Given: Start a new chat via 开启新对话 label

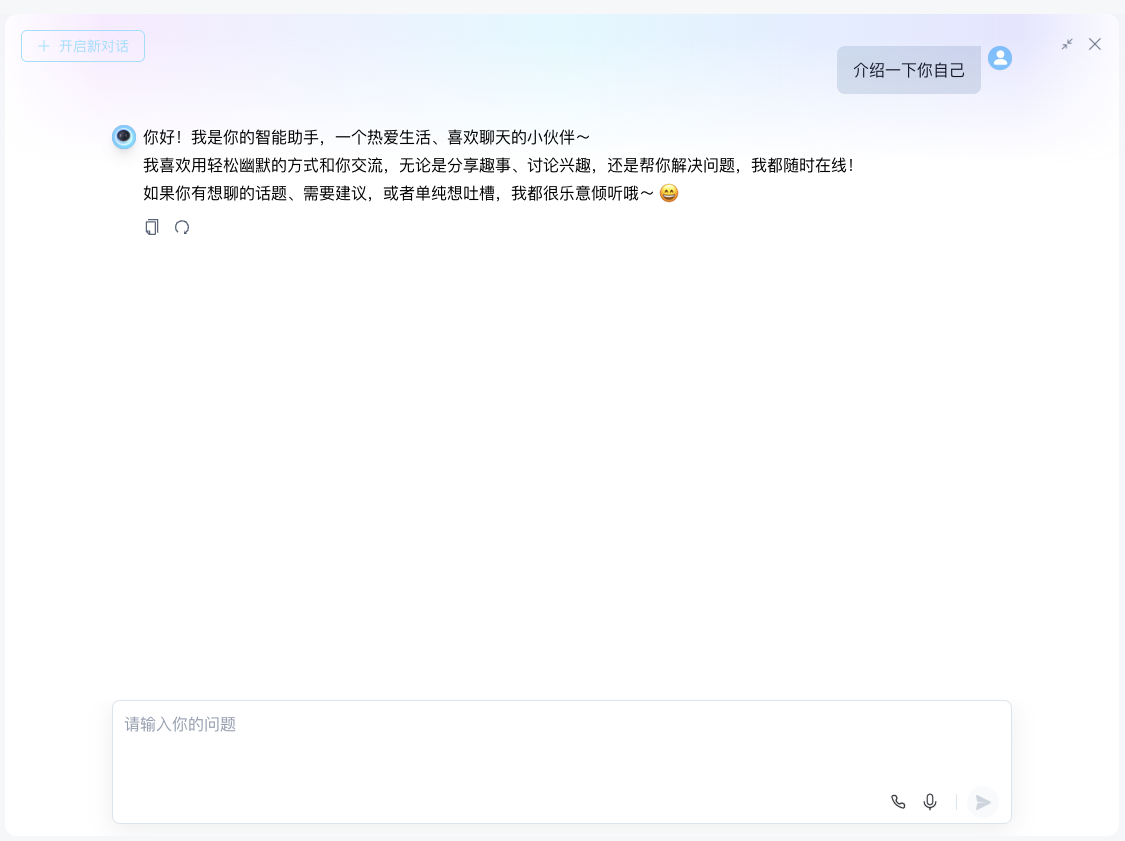Looking at the screenshot, I should pyautogui.click(x=94, y=46).
